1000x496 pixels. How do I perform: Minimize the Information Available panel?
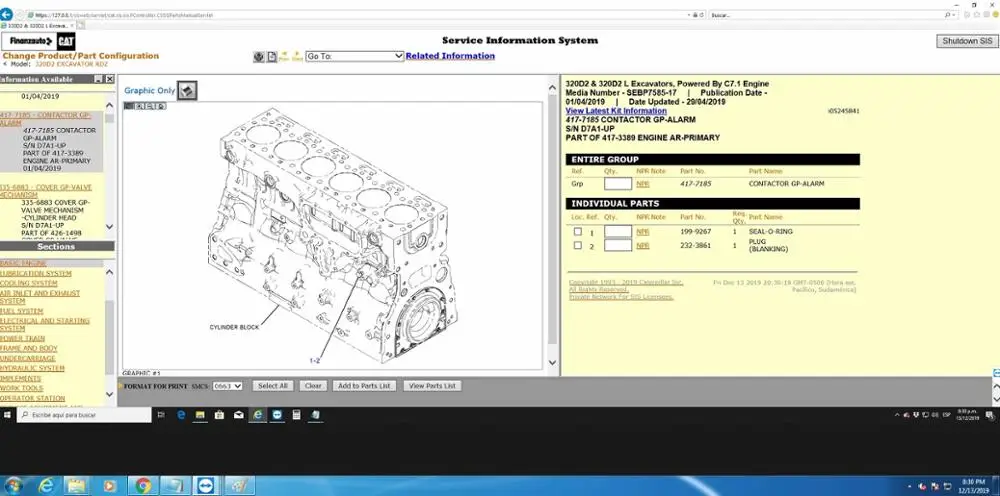(x=98, y=79)
